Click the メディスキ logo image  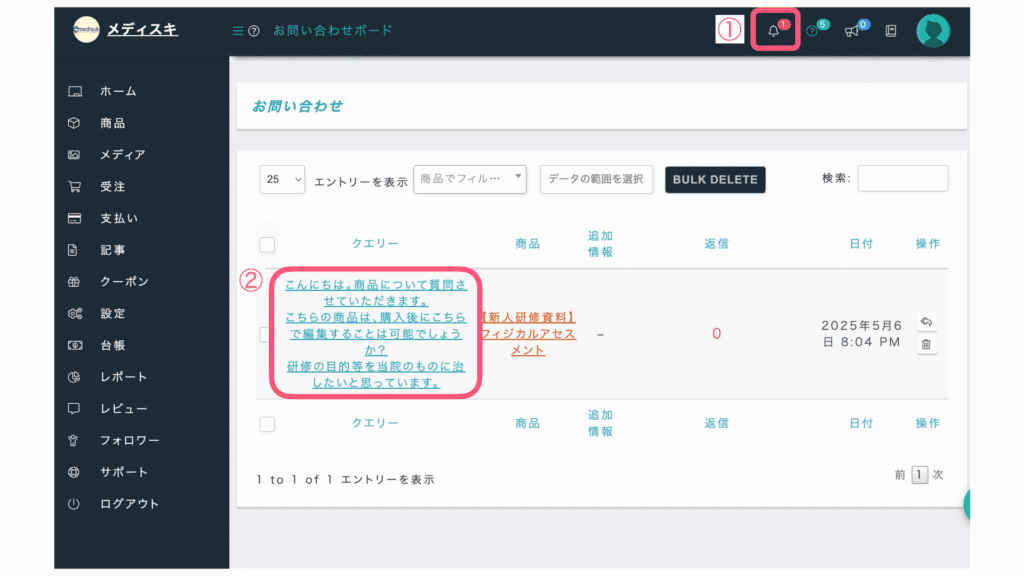tap(86, 29)
